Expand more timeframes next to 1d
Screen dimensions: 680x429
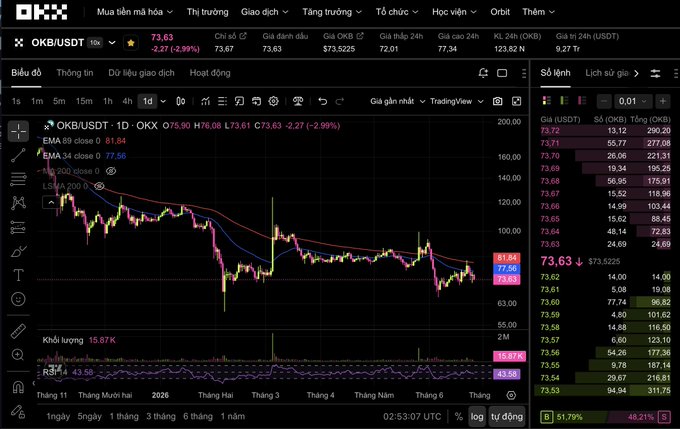click(163, 101)
